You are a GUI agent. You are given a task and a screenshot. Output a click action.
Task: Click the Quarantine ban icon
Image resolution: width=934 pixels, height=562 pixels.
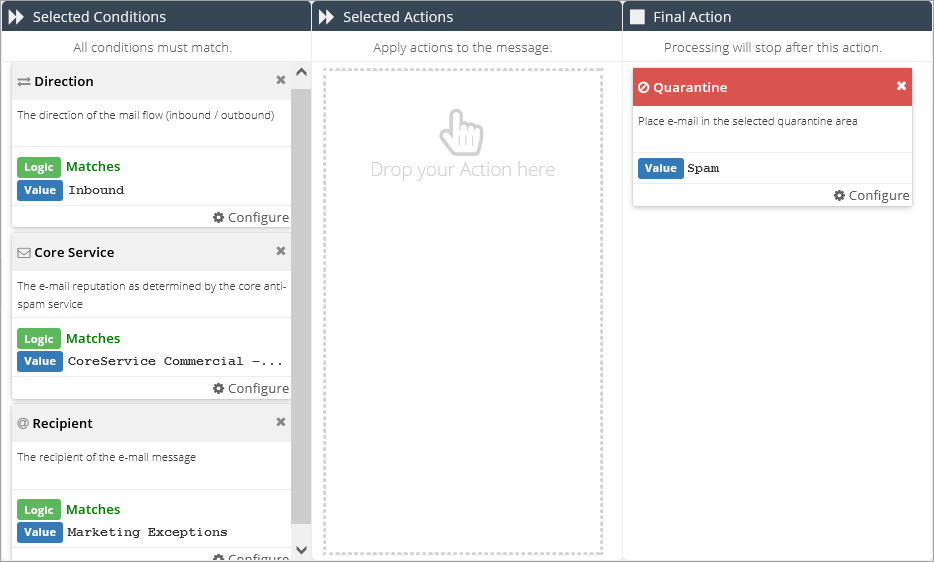pyautogui.click(x=644, y=88)
